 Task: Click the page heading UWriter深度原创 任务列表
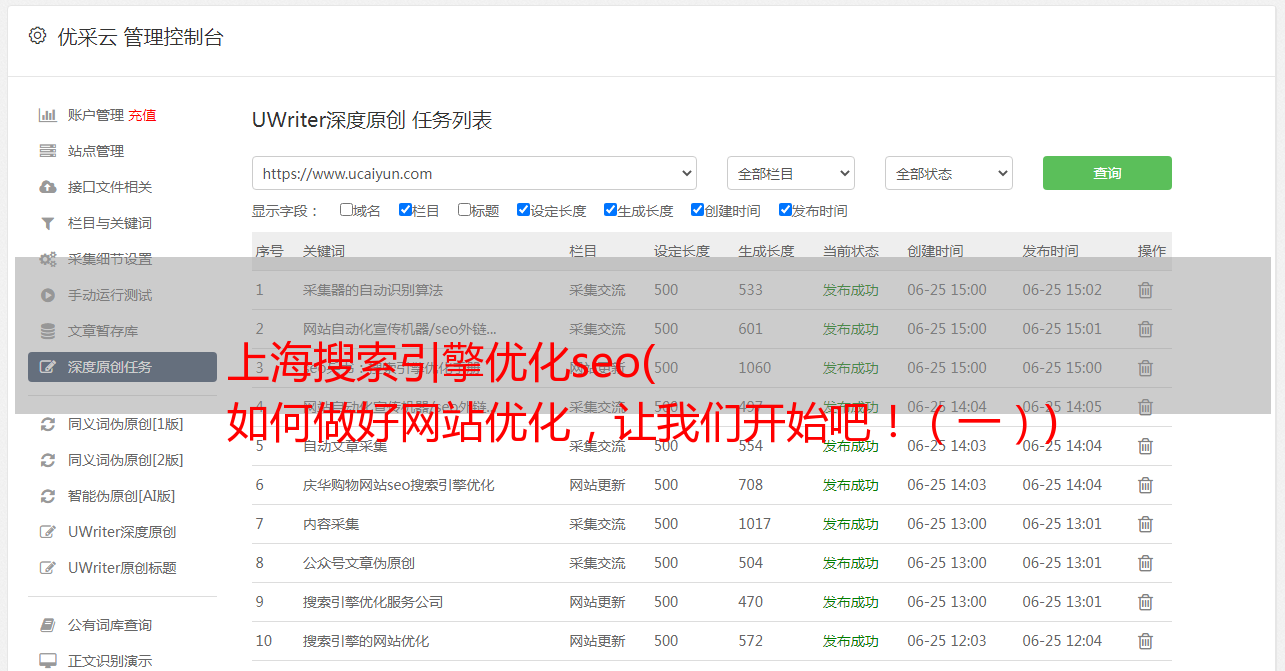coord(372,120)
